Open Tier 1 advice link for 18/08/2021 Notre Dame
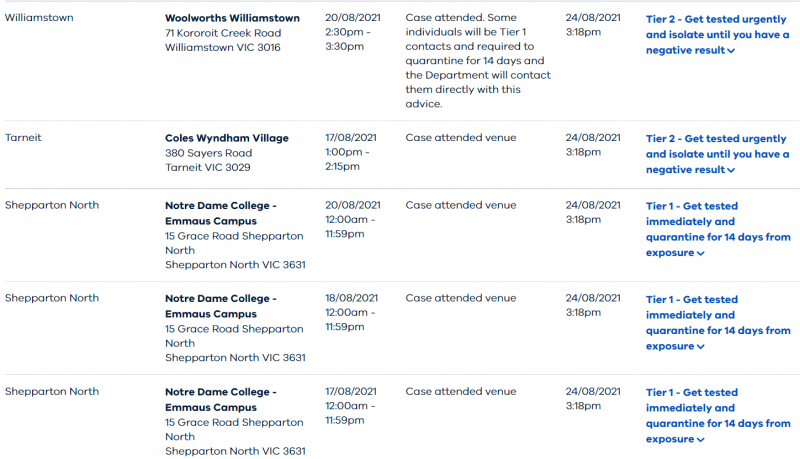 tap(718, 323)
